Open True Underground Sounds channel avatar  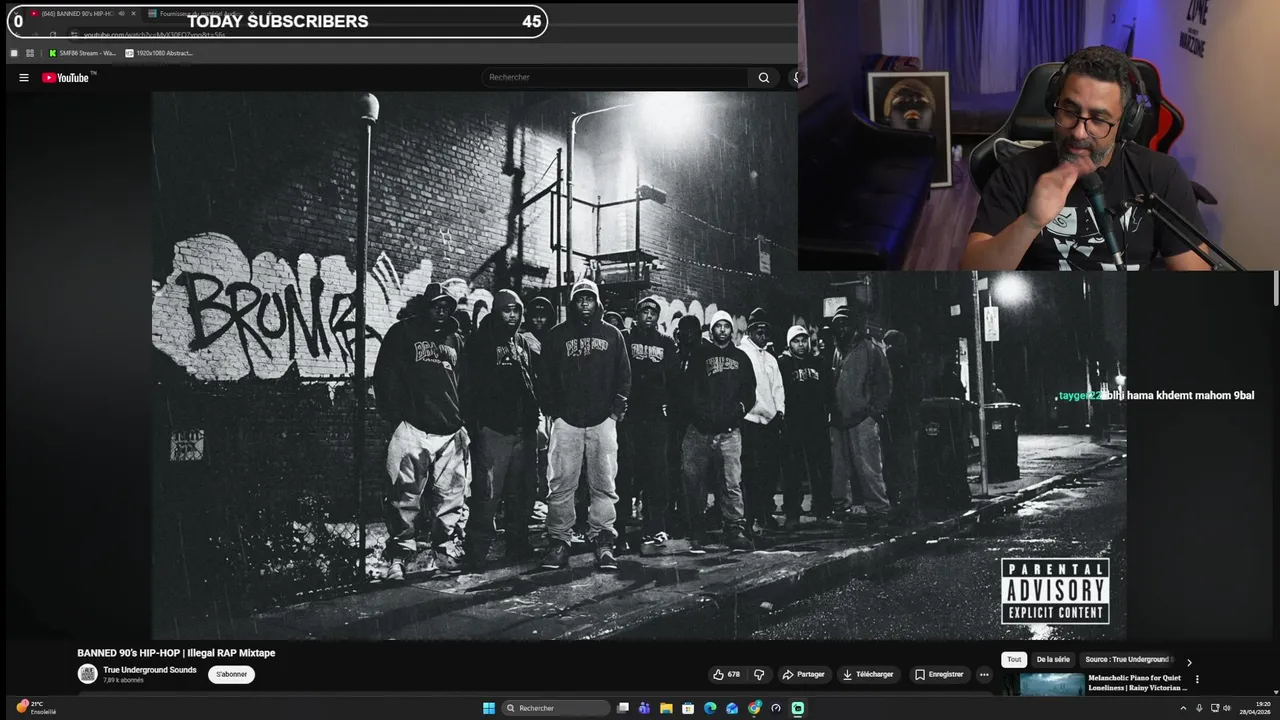[88, 674]
